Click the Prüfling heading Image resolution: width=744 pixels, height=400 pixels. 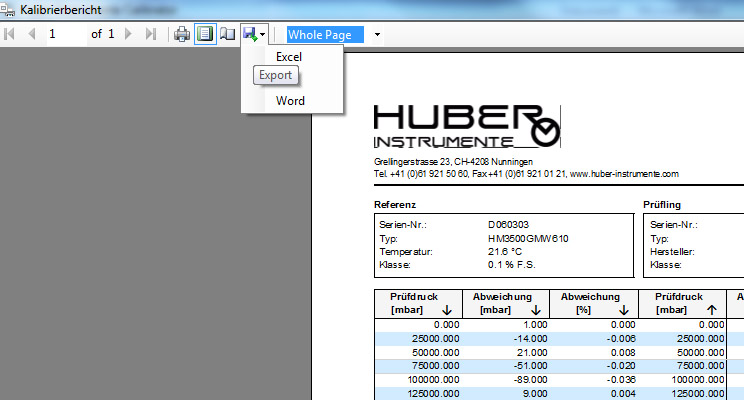(662, 205)
